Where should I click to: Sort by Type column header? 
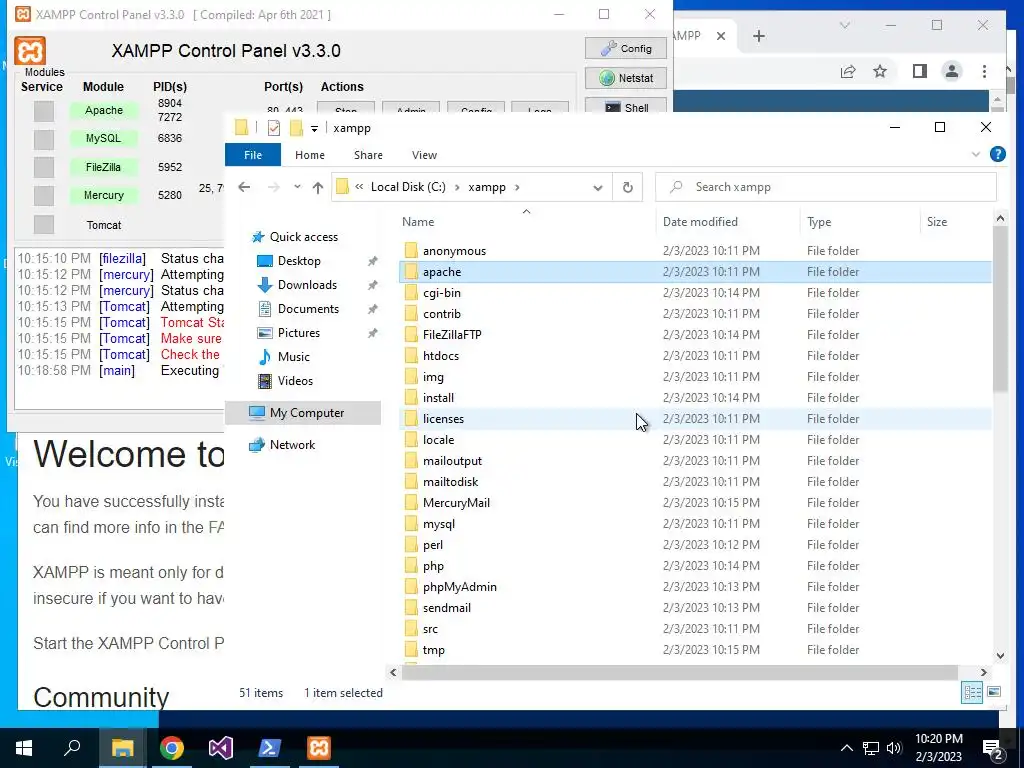pos(860,222)
